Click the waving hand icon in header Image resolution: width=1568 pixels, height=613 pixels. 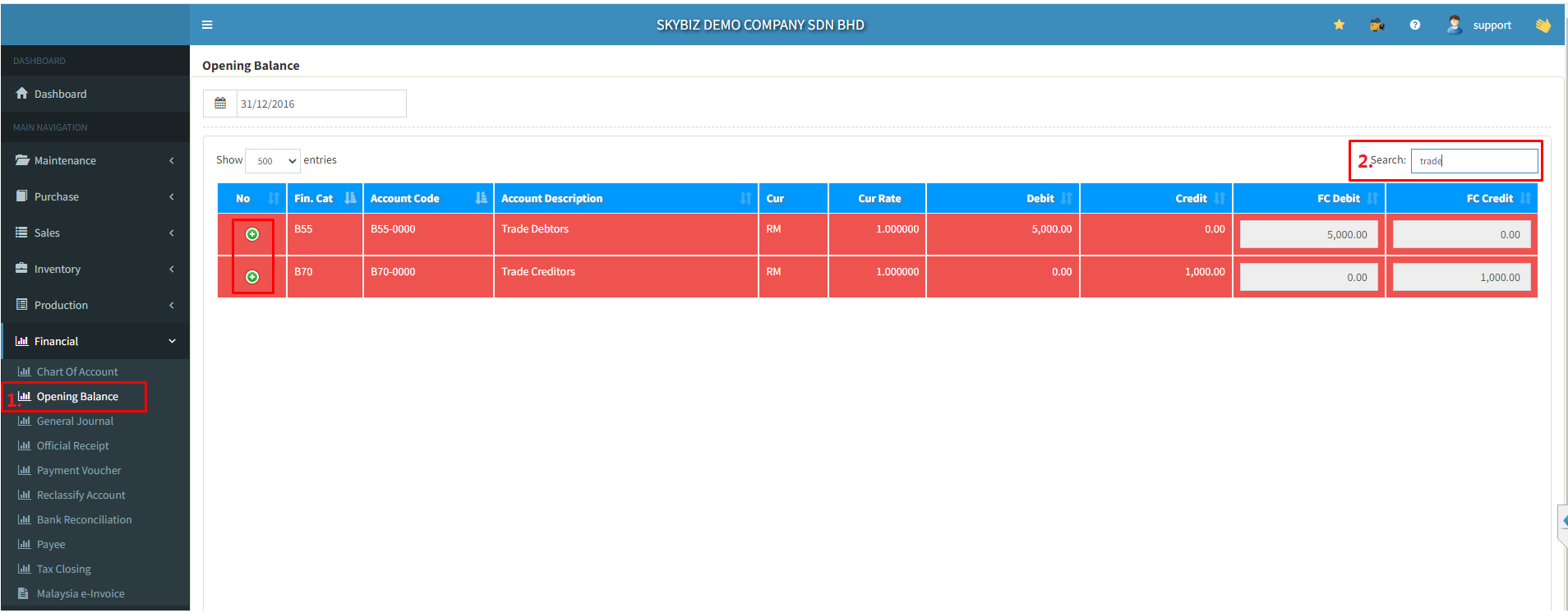[x=1543, y=25]
